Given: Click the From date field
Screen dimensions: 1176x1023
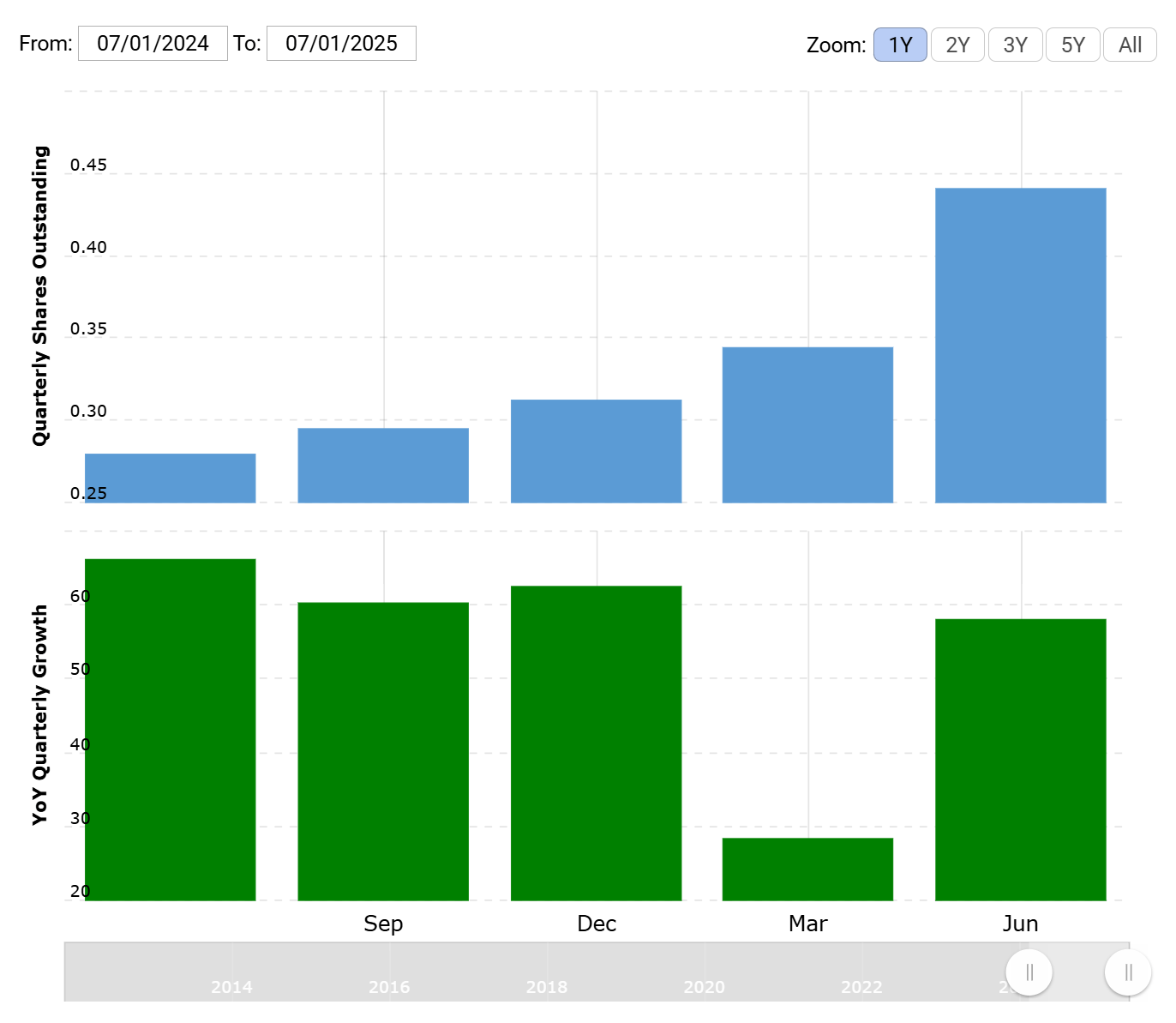Looking at the screenshot, I should pyautogui.click(x=153, y=44).
